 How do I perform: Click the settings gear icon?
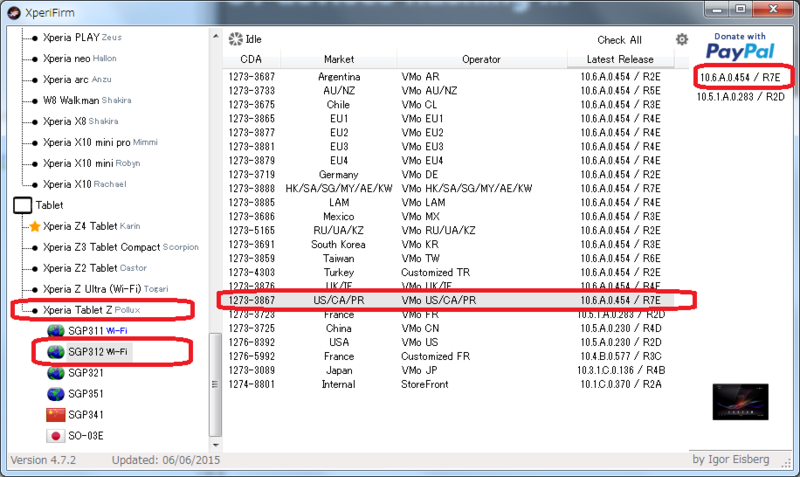coord(682,39)
